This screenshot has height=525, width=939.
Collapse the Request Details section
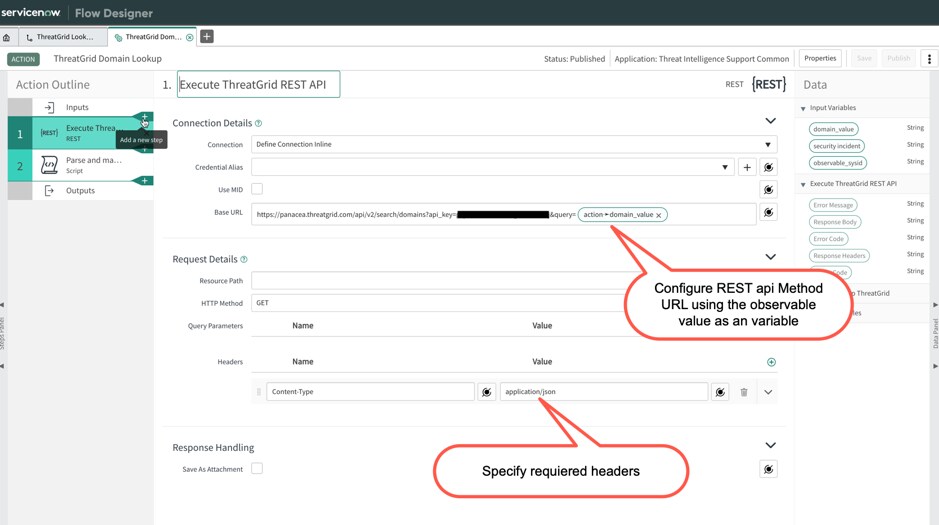(x=770, y=257)
